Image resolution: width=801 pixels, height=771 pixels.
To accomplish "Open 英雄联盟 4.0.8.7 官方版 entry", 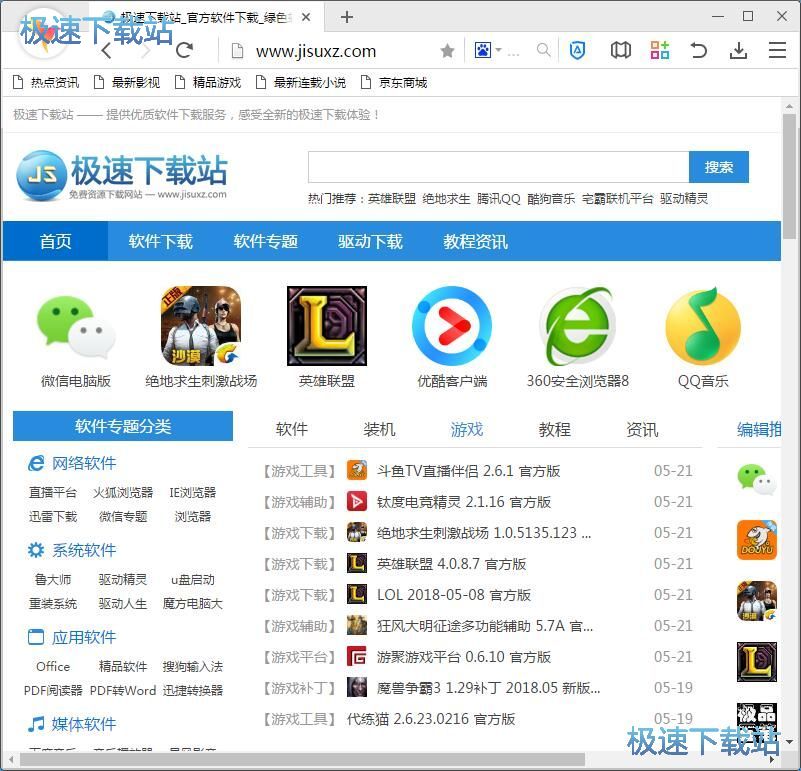I will [x=452, y=564].
